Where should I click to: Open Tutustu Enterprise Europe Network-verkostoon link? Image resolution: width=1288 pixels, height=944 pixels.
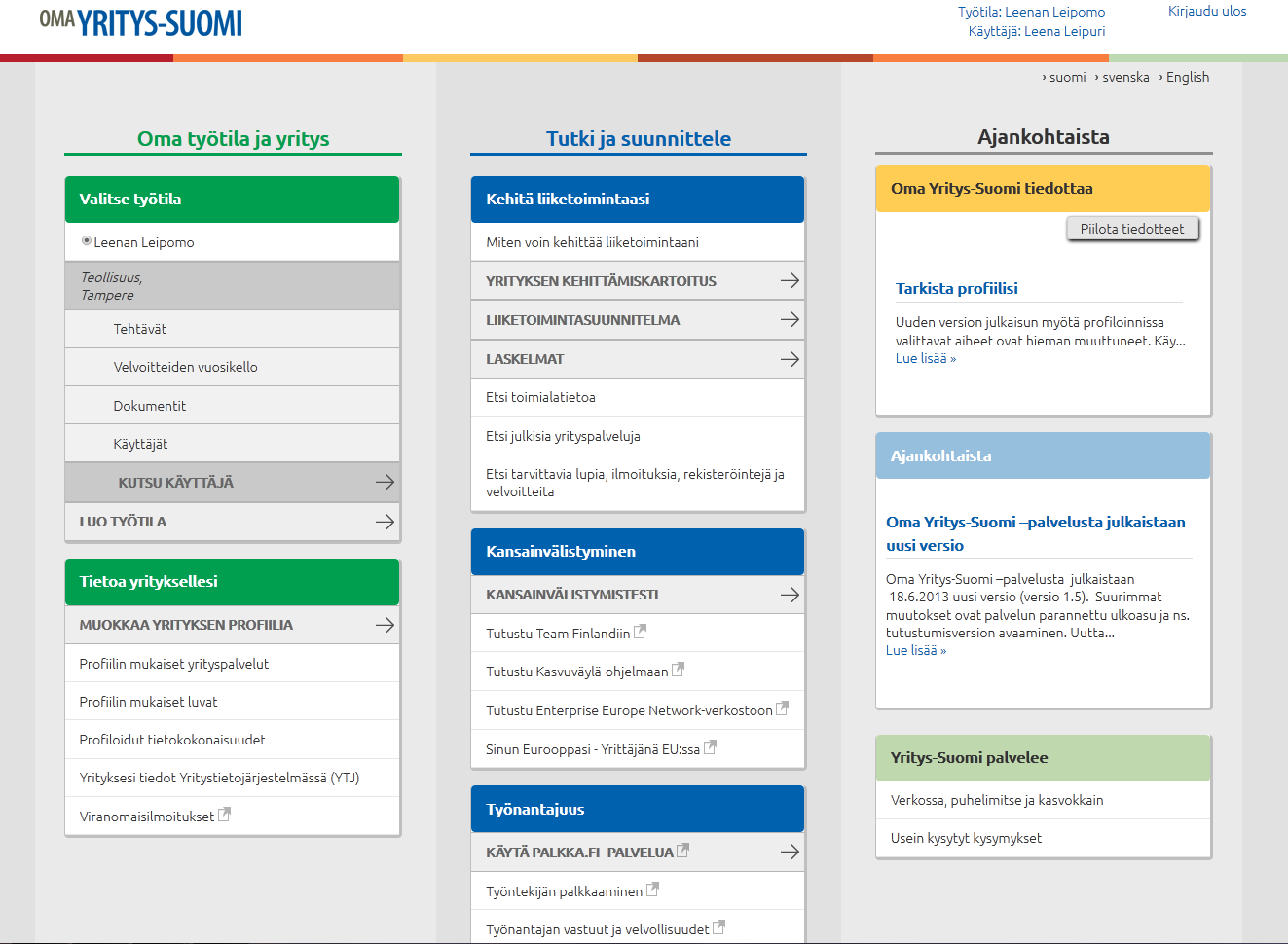[629, 710]
